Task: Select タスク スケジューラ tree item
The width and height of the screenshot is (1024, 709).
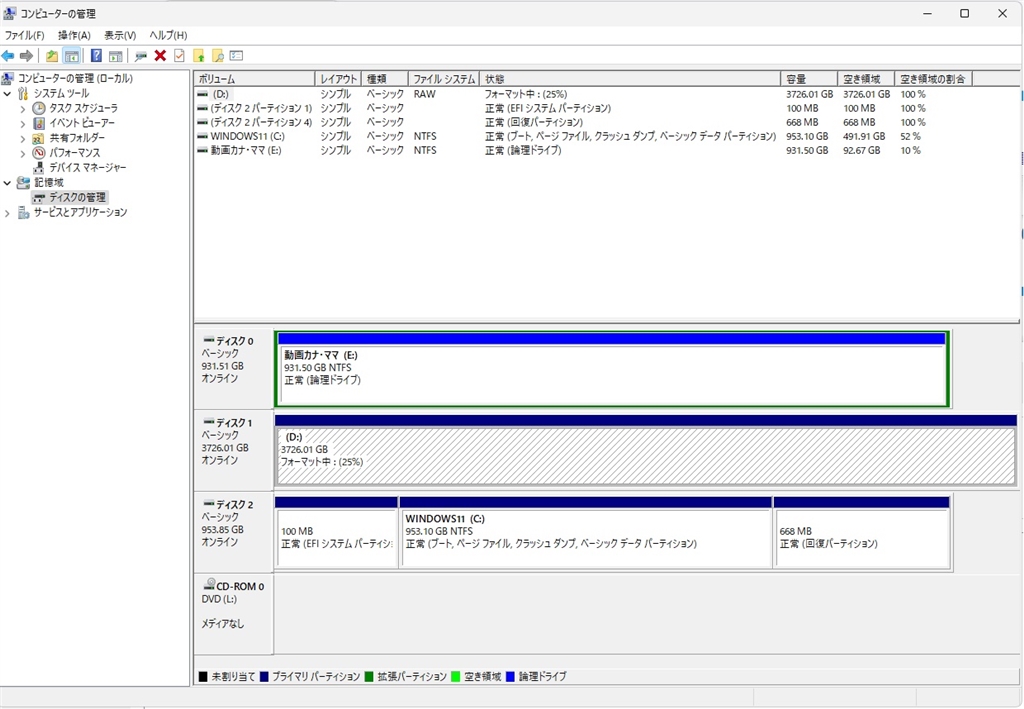Action: (x=84, y=108)
